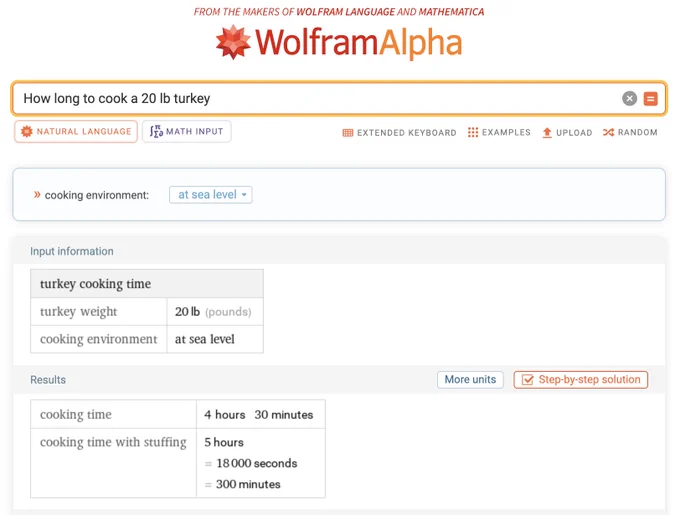
Task: Switch to Natural Language input mode
Action: click(76, 131)
